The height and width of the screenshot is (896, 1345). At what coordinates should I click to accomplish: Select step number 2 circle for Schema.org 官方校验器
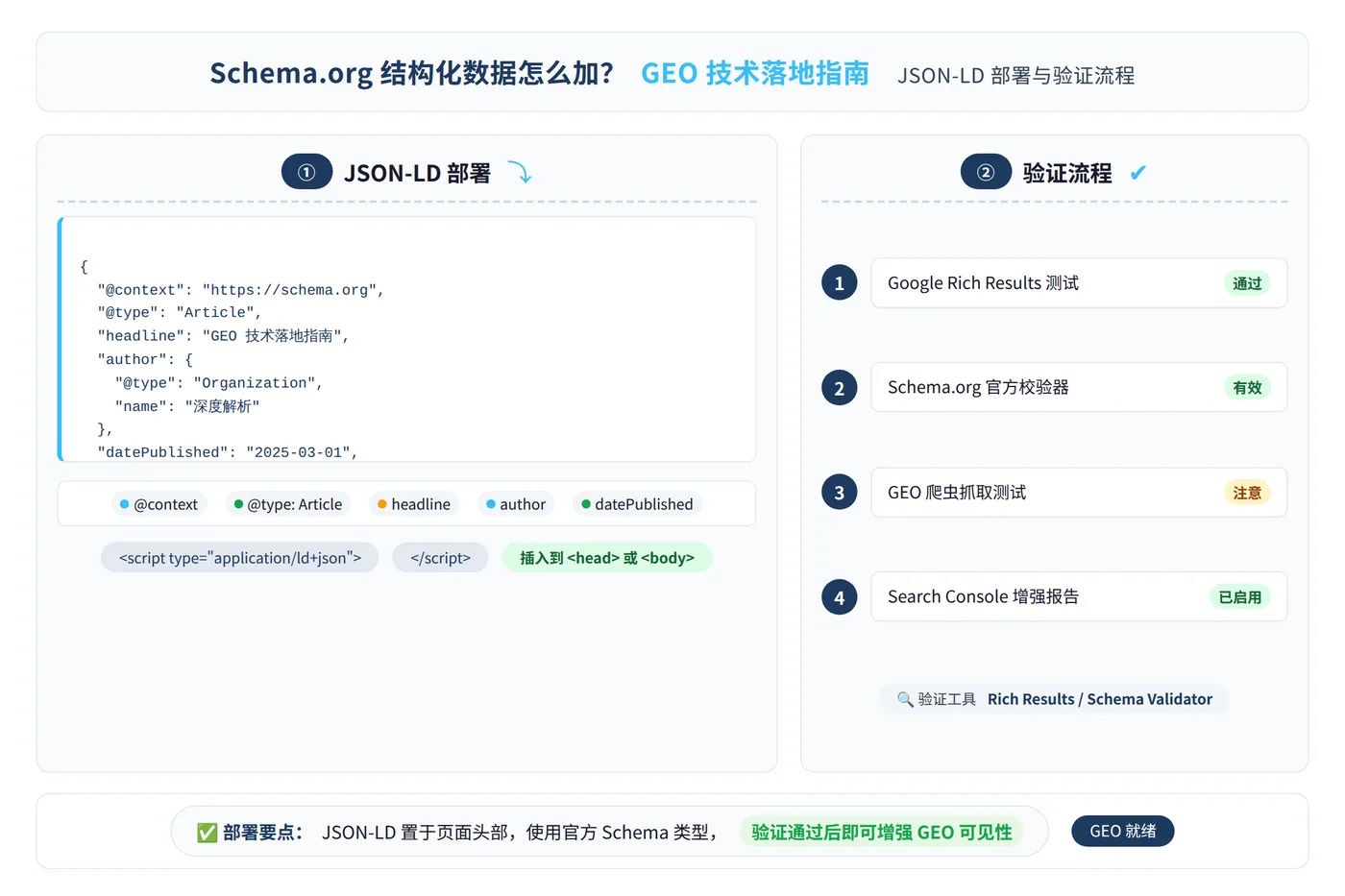[839, 387]
